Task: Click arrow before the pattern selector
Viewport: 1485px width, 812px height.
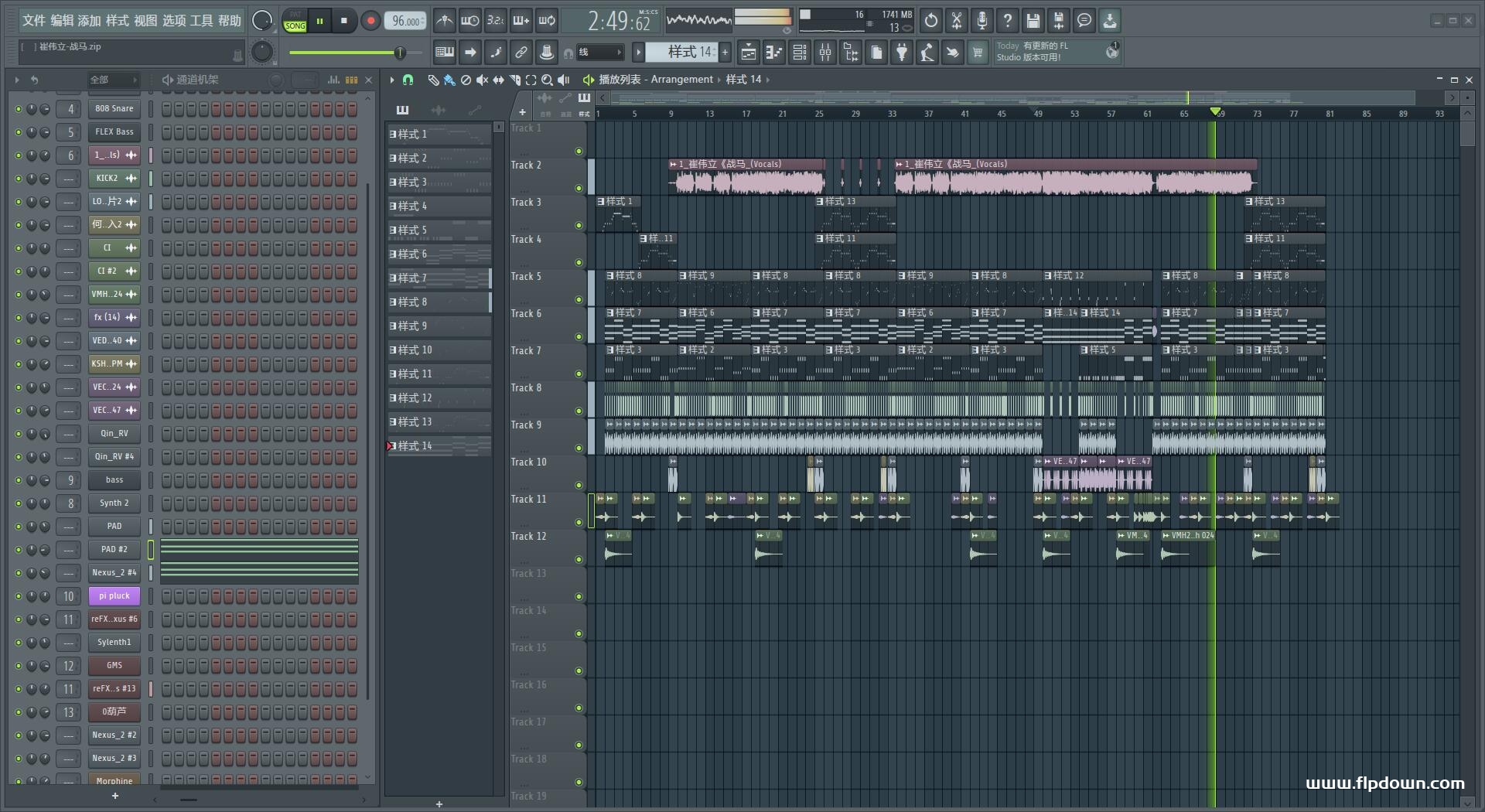Action: [639, 52]
